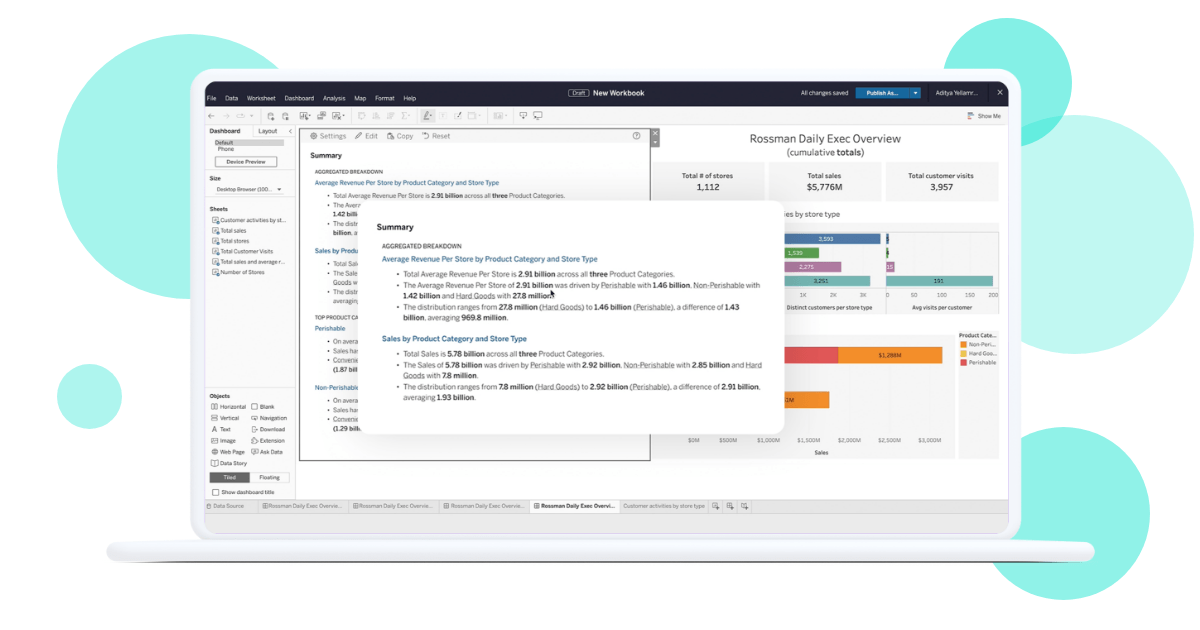Expand the Publish As dropdown arrow
The image size is (1200, 630).
(x=915, y=93)
